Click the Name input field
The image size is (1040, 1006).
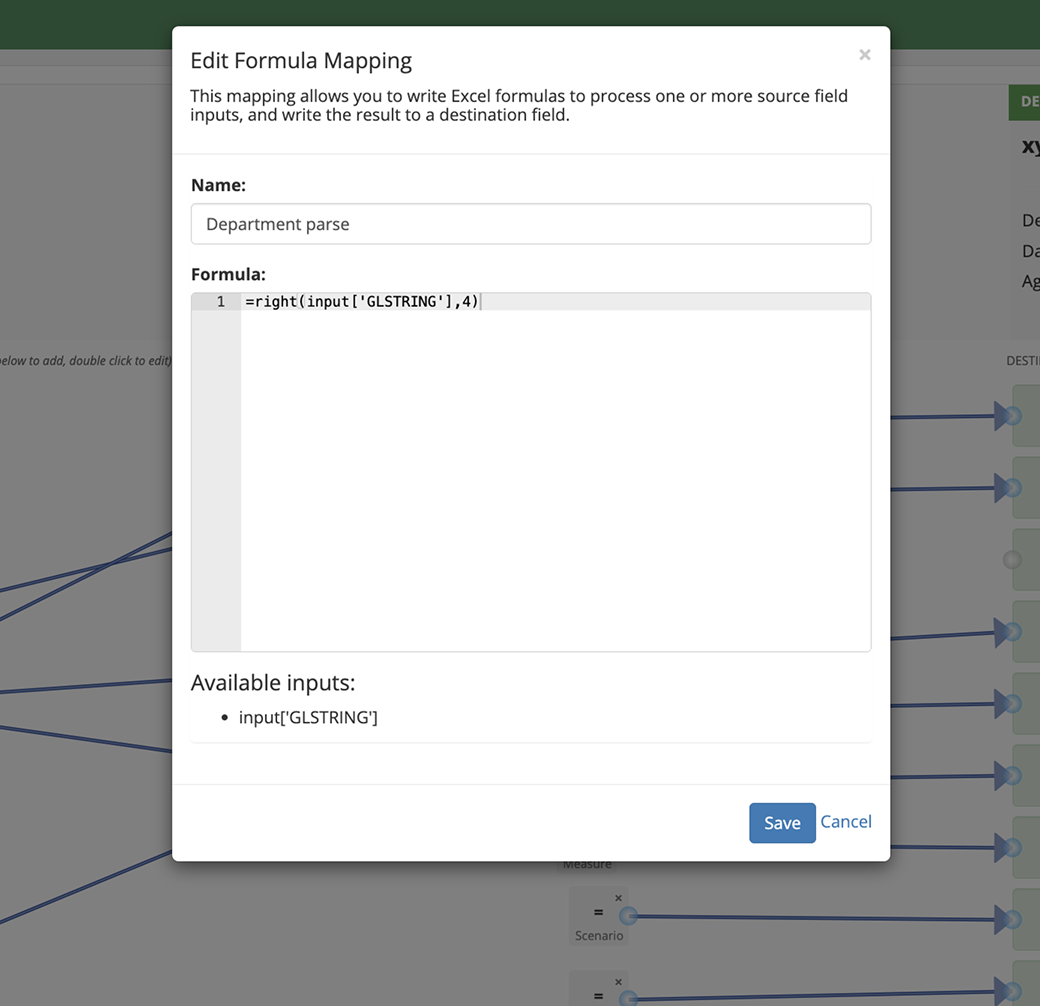[531, 224]
